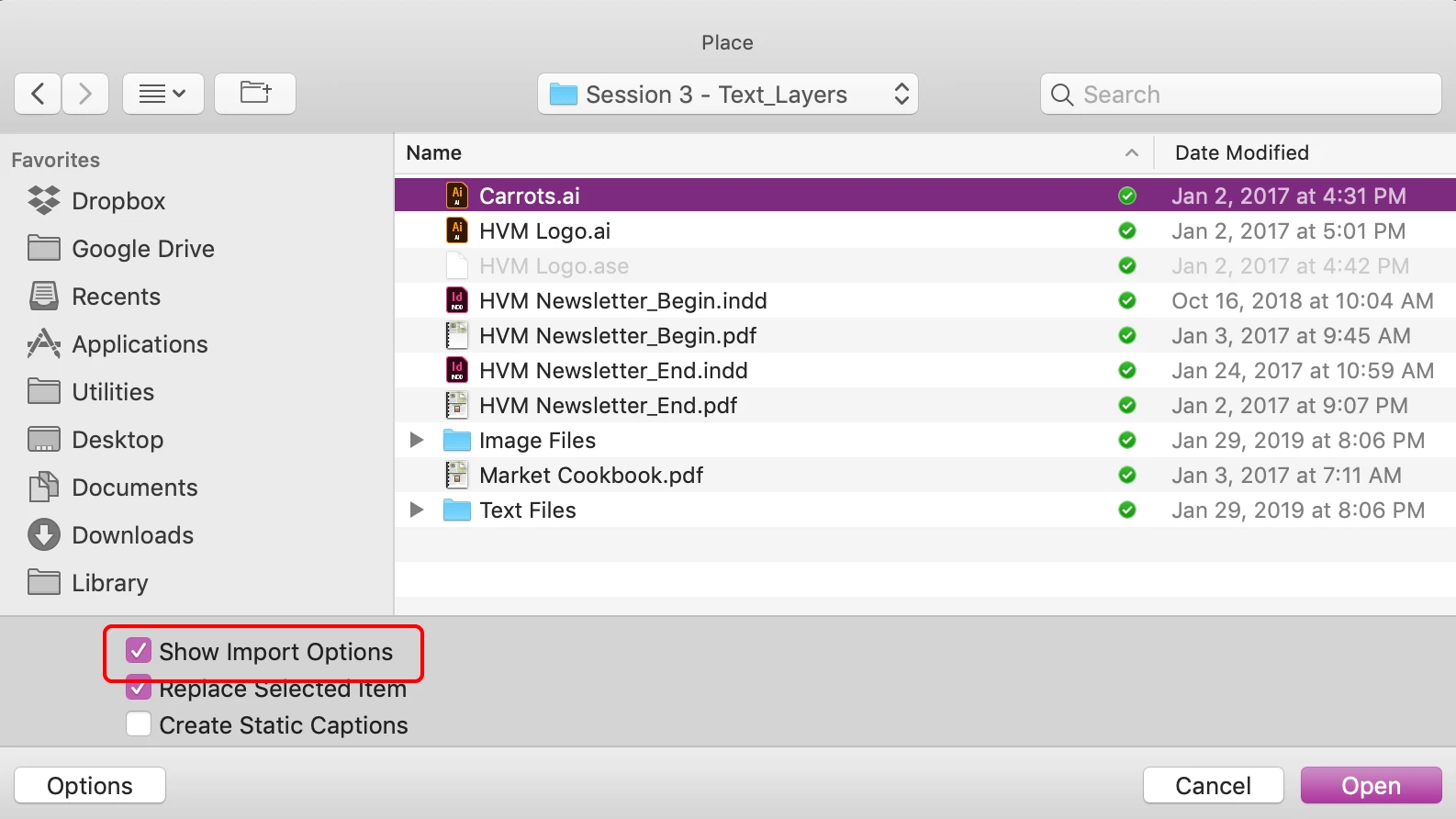This screenshot has height=819, width=1456.
Task: Enable Create Static Captions checkbox
Action: [x=139, y=724]
